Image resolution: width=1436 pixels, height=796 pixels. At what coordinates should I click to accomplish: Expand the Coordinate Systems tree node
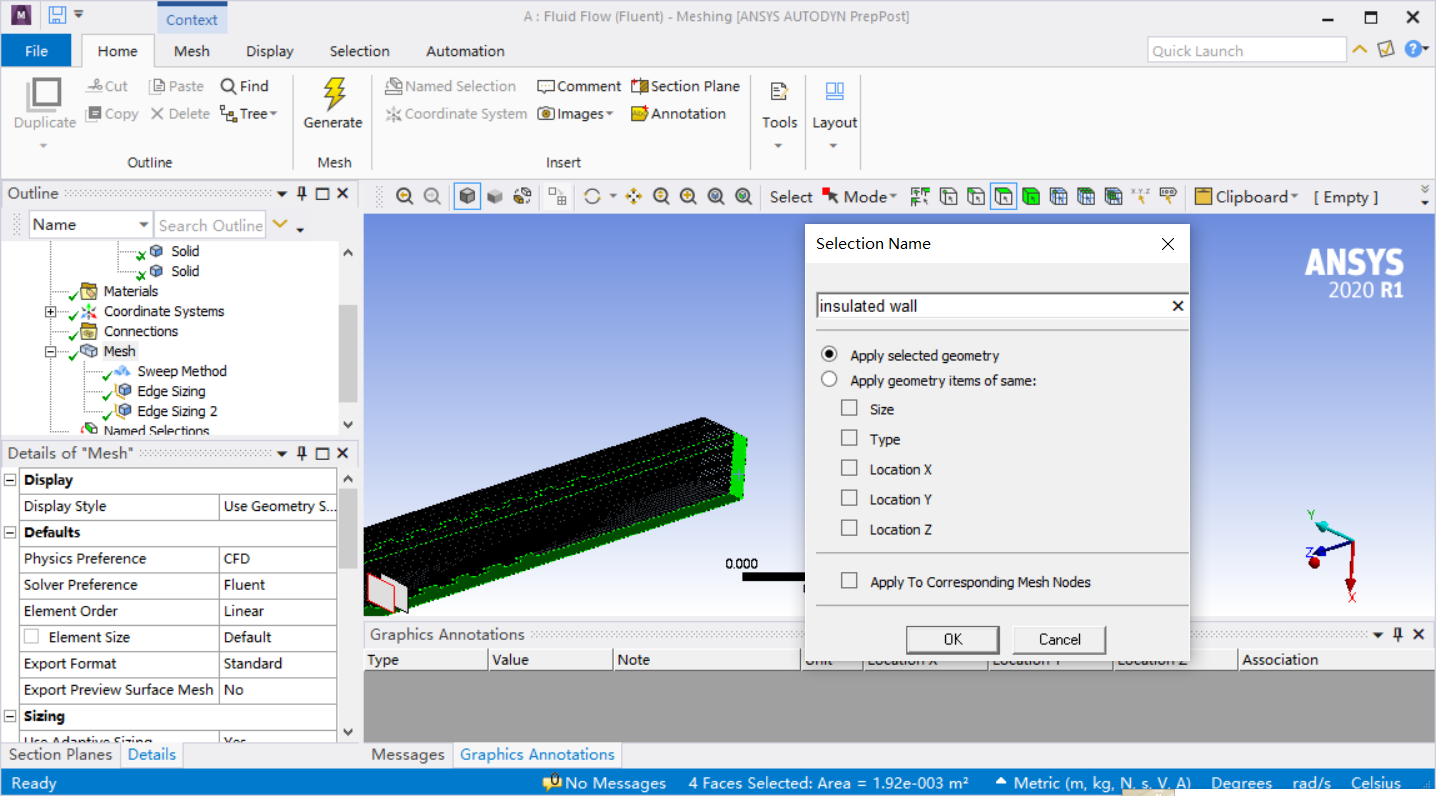coord(50,311)
